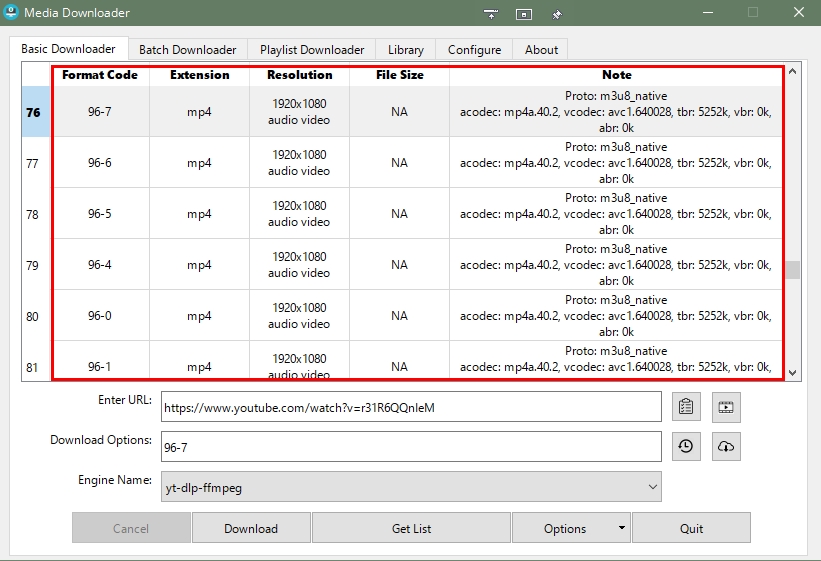This screenshot has width=821, height=561.
Task: Click the fullscreen rectangle icon in title bar
Action: 524,14
